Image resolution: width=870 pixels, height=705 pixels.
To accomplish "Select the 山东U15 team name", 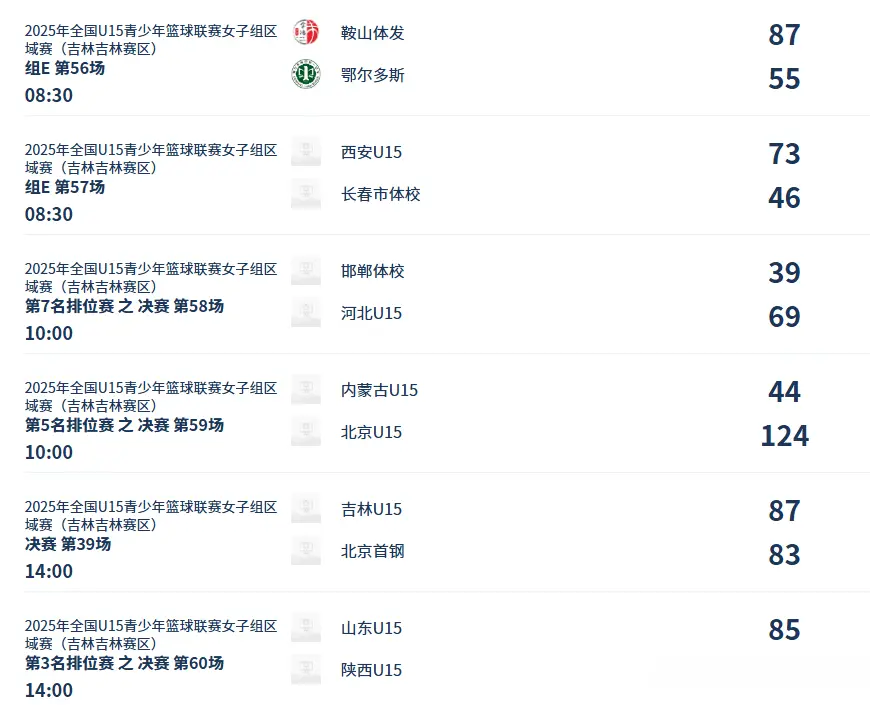I will pos(371,628).
